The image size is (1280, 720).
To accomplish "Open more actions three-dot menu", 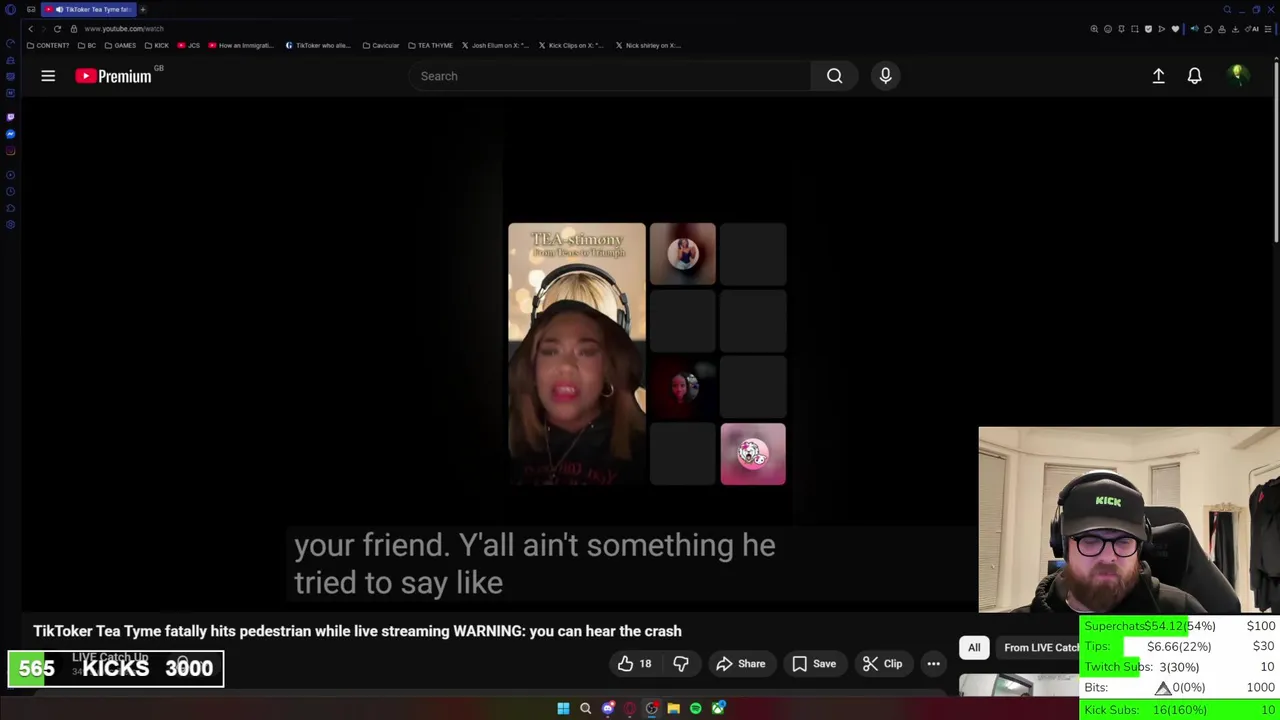I will pyautogui.click(x=933, y=664).
